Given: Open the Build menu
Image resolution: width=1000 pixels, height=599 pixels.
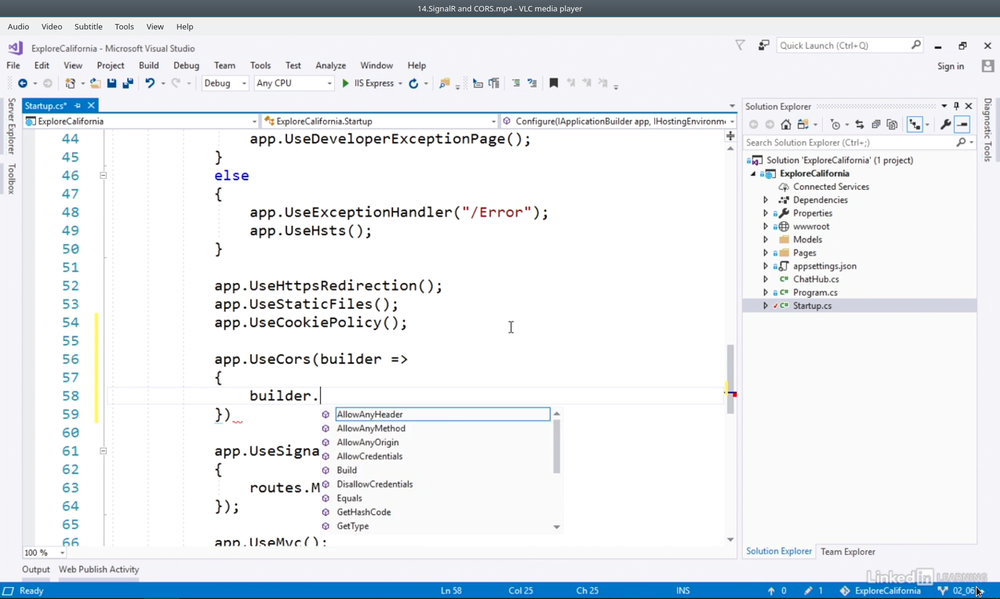Looking at the screenshot, I should coord(149,66).
